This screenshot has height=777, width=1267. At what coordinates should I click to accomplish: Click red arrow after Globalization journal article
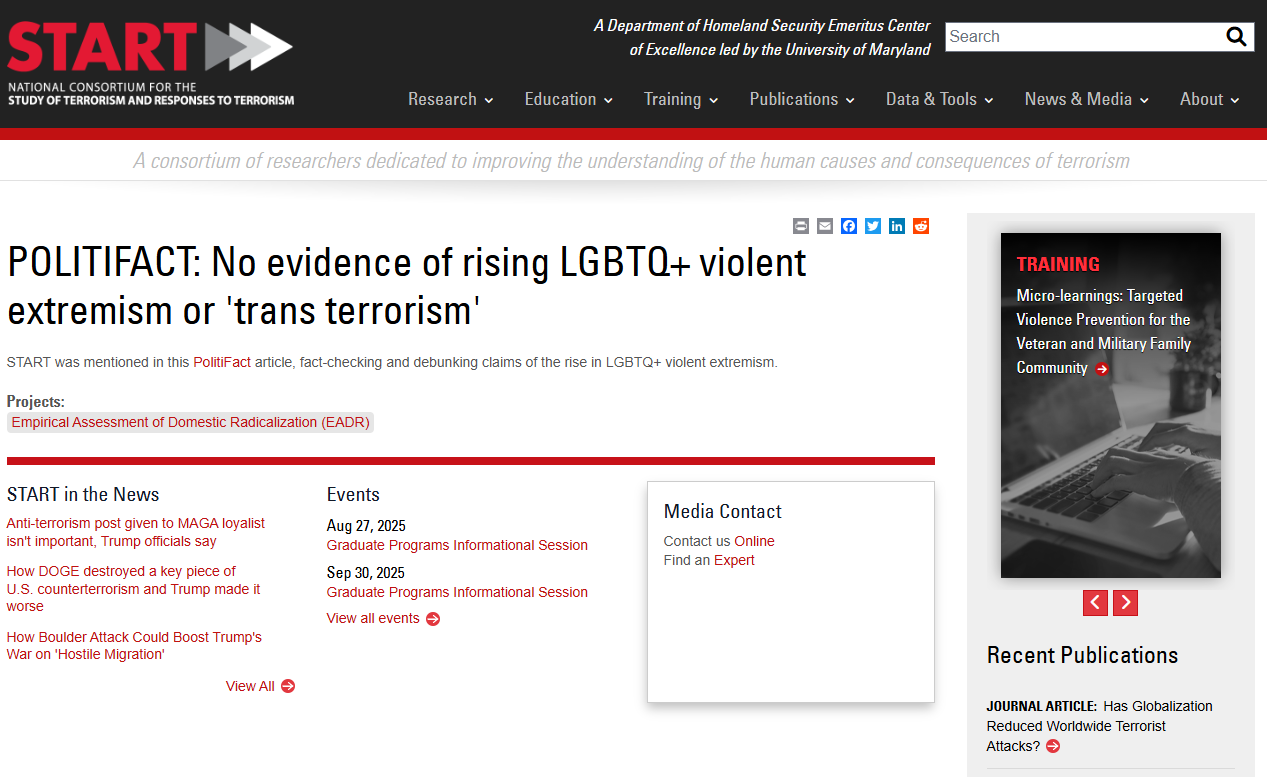1053,746
